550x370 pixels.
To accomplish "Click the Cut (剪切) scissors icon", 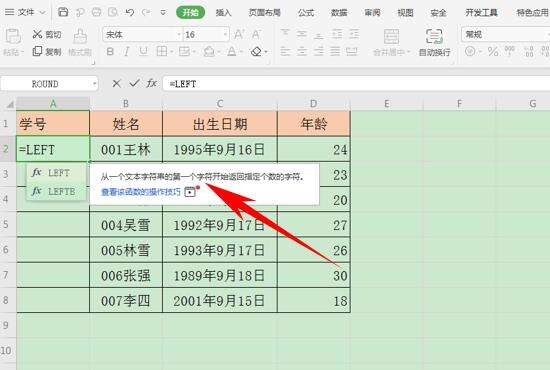I will click(x=37, y=34).
